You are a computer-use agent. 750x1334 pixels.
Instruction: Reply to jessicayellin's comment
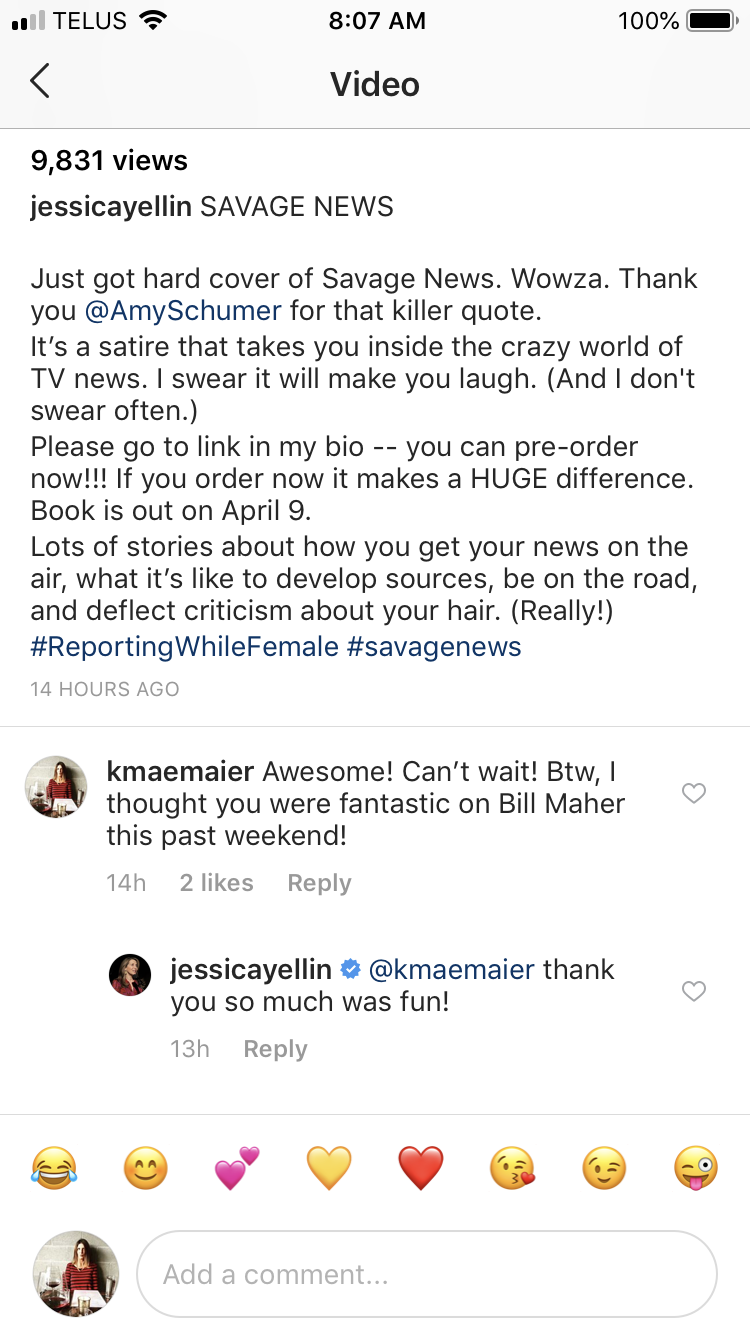[x=275, y=1049]
